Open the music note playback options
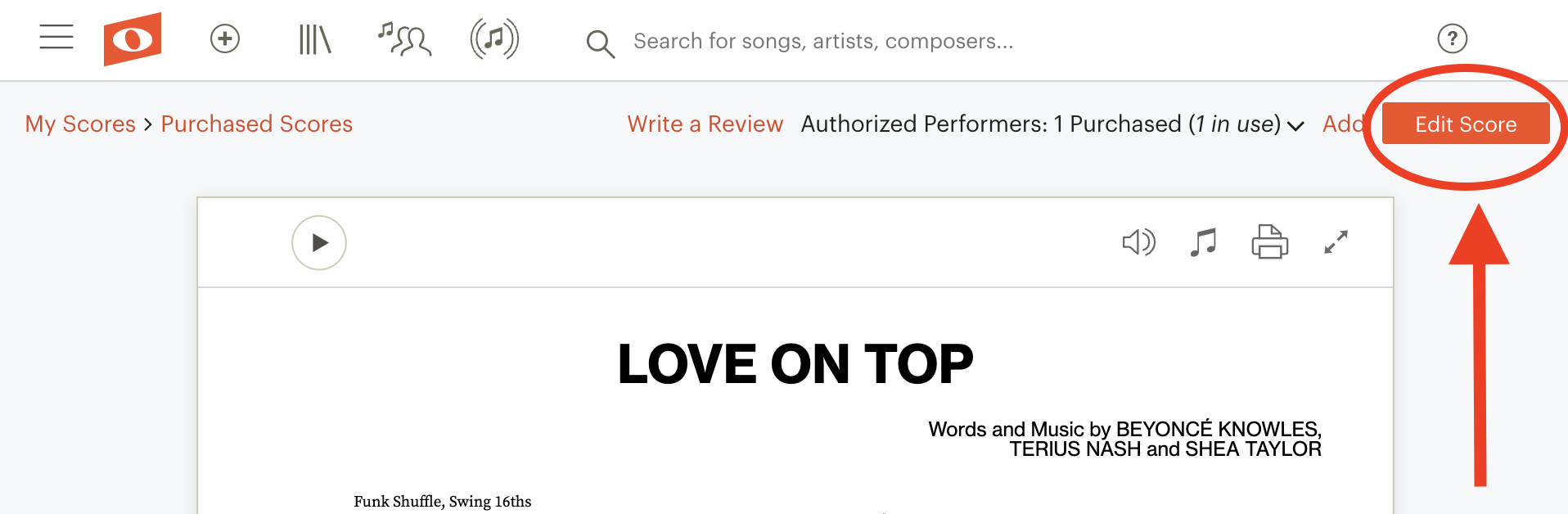This screenshot has height=514, width=1568. click(1203, 242)
